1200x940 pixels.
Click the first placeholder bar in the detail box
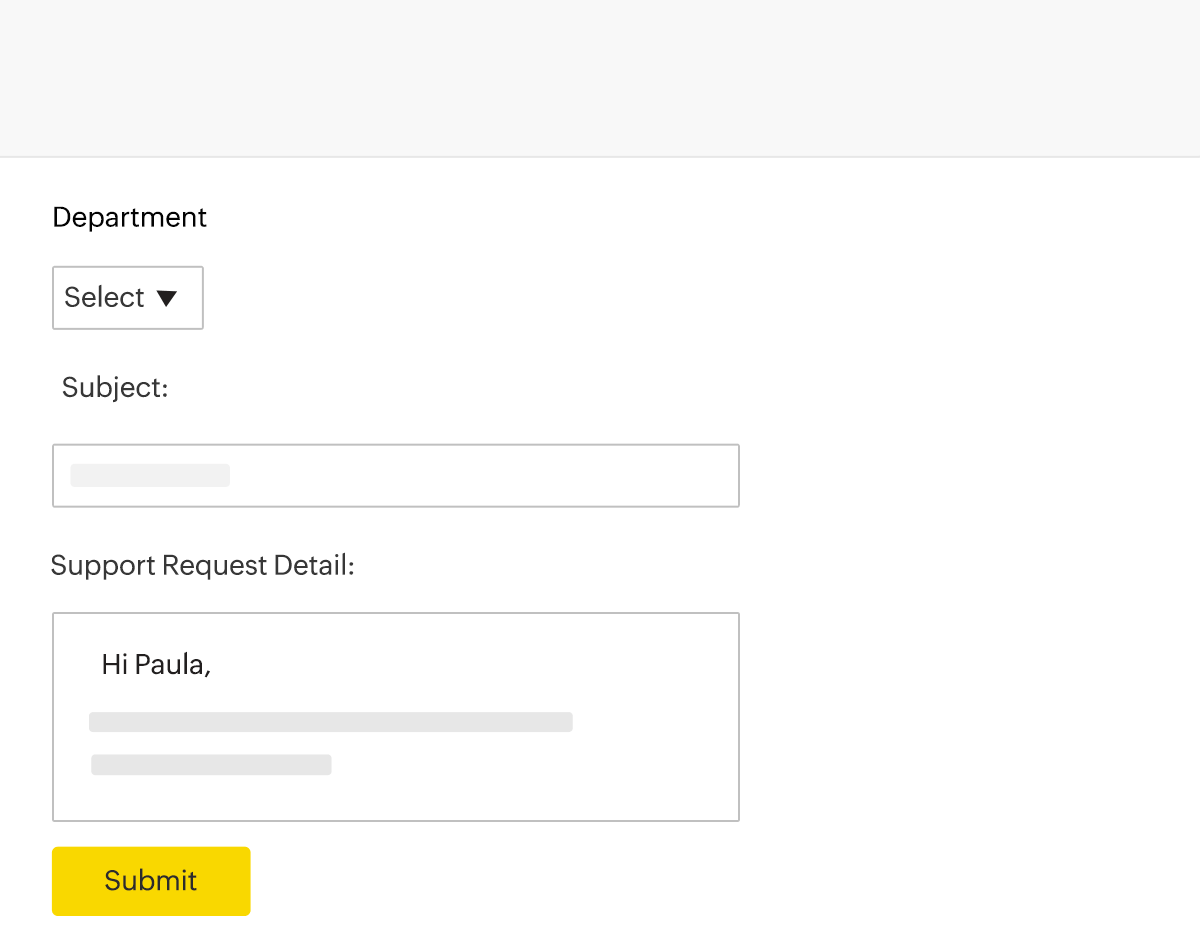pos(330,722)
